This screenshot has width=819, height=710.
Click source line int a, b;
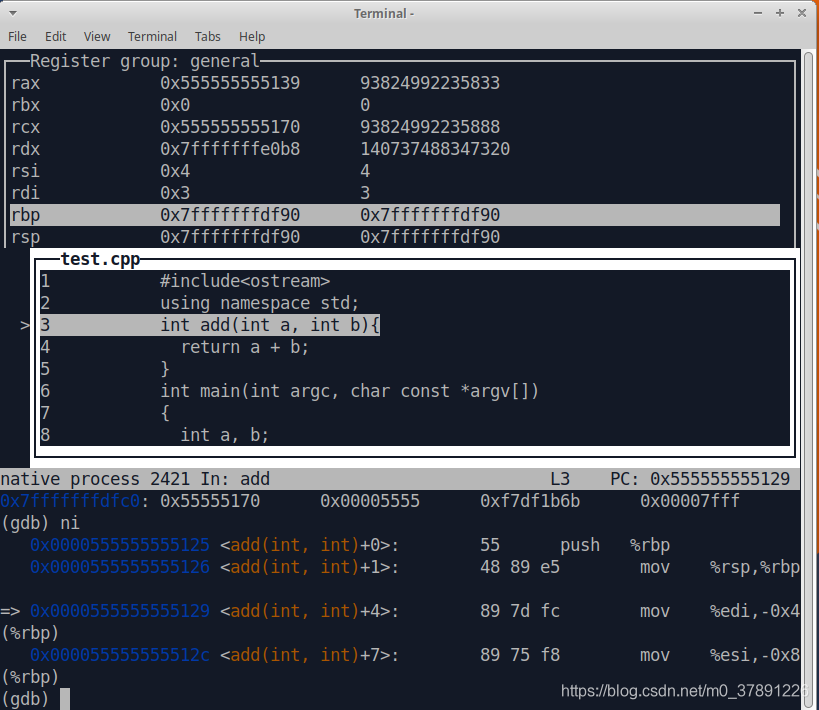(225, 435)
